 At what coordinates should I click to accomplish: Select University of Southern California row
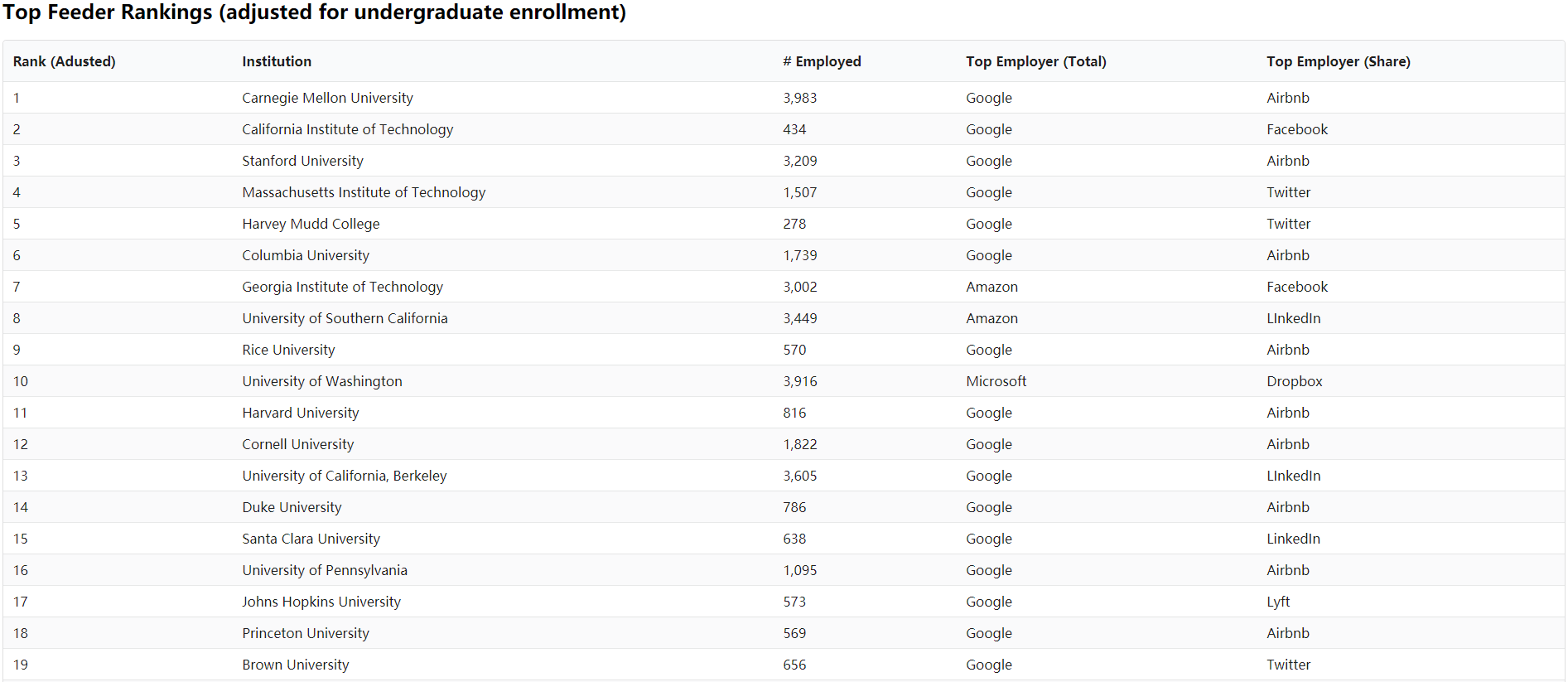coord(784,318)
